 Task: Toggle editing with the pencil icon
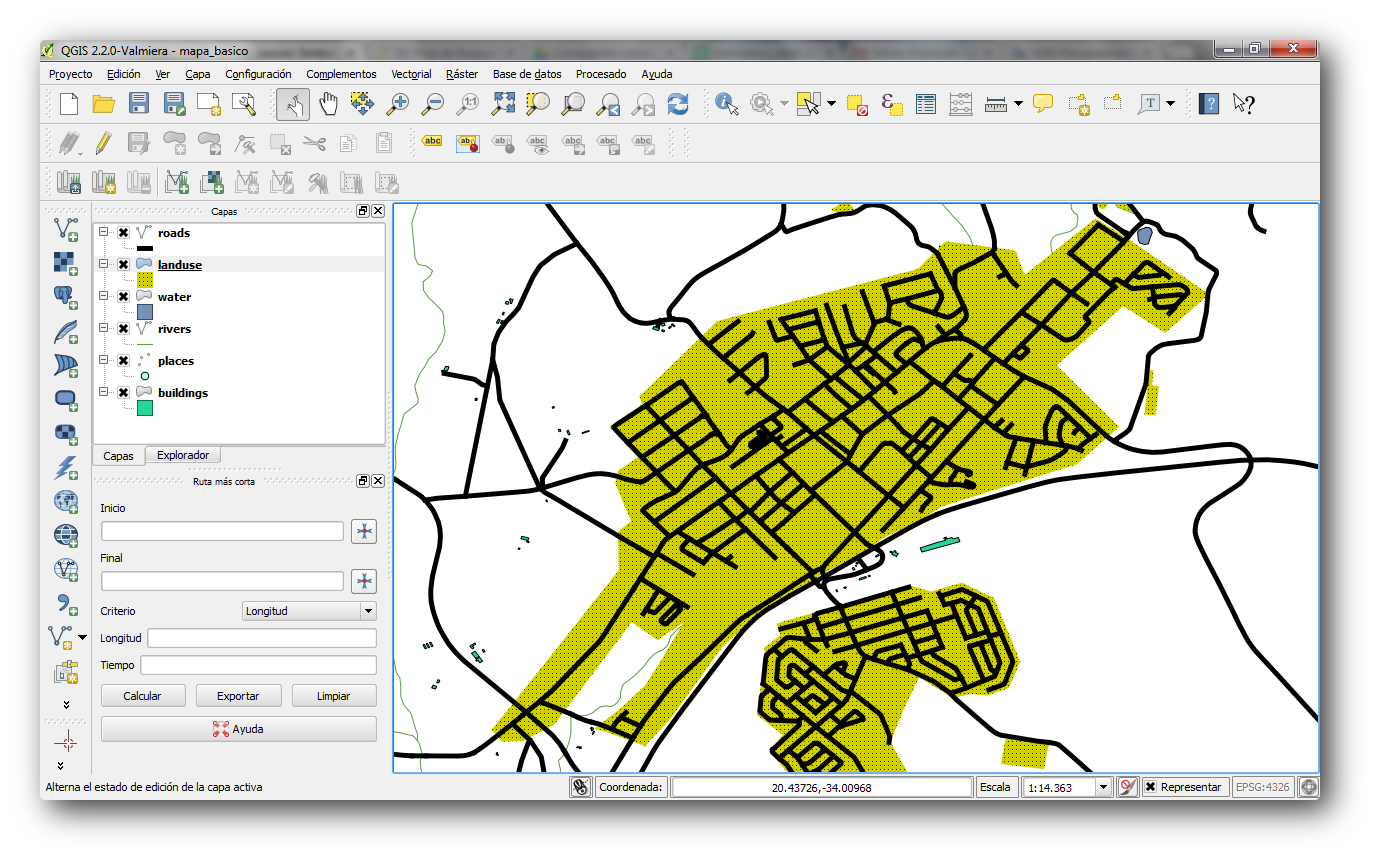pos(103,143)
